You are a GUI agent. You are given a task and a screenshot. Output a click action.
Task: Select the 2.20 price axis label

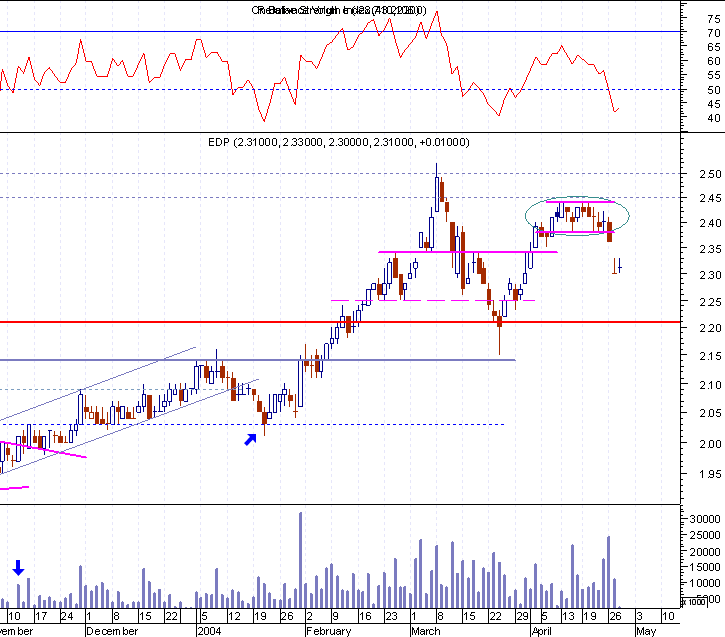click(710, 328)
